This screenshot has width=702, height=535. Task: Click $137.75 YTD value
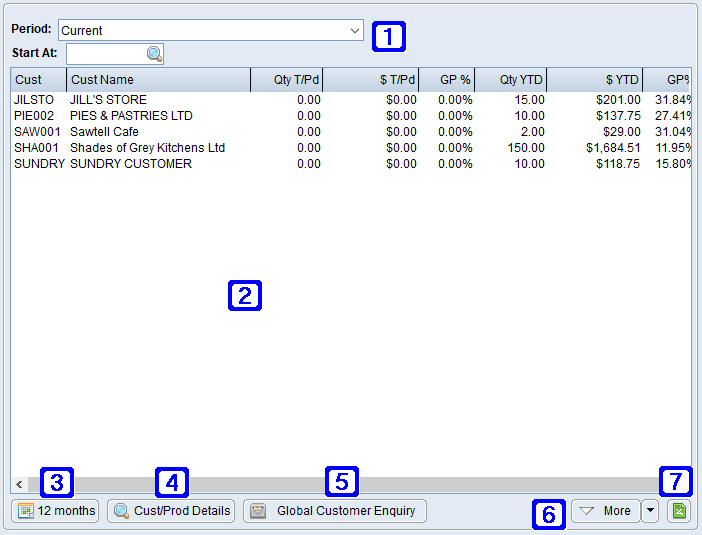tap(618, 116)
